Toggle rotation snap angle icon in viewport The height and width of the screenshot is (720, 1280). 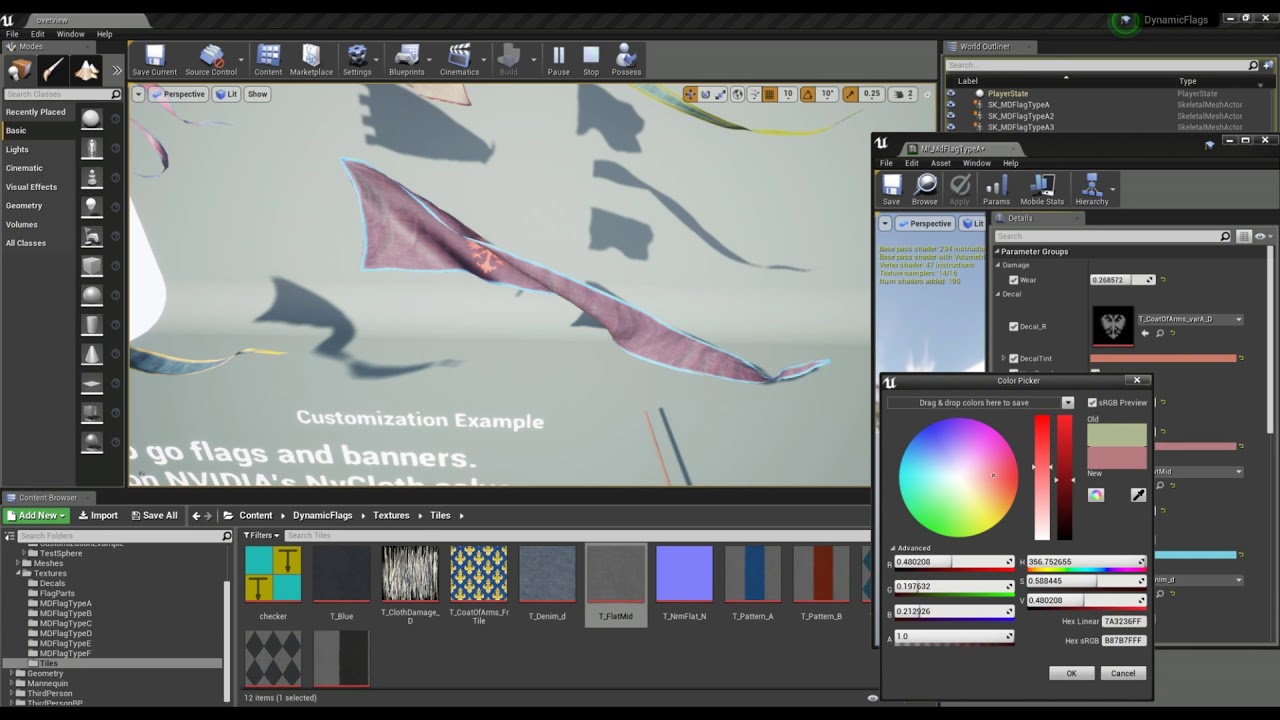(808, 94)
